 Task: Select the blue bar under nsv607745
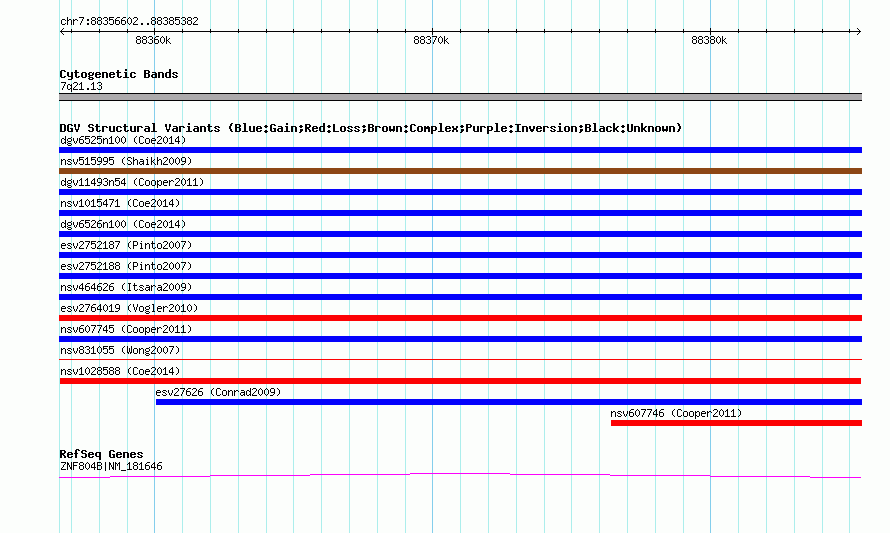coord(460,339)
